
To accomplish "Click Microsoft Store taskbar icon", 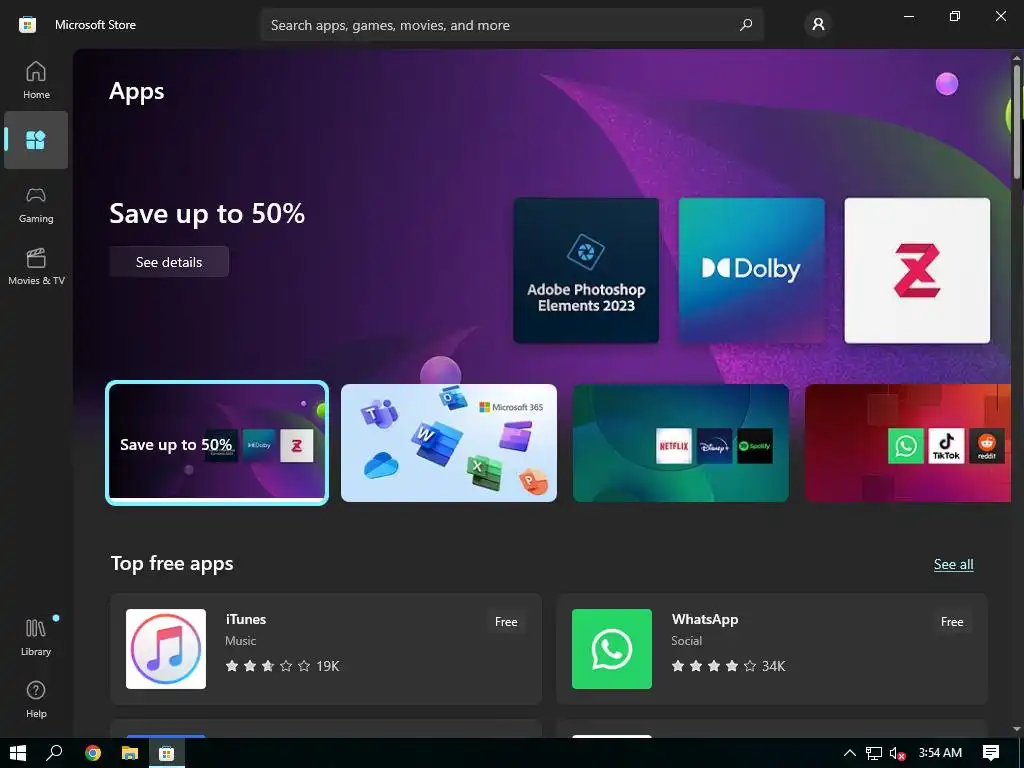I will coord(167,753).
